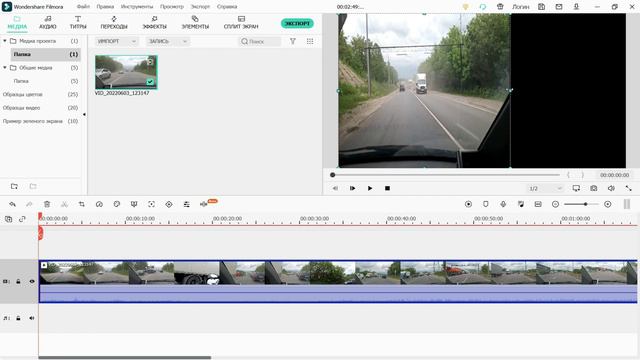Delete the selected clip with trash icon

click(47, 204)
